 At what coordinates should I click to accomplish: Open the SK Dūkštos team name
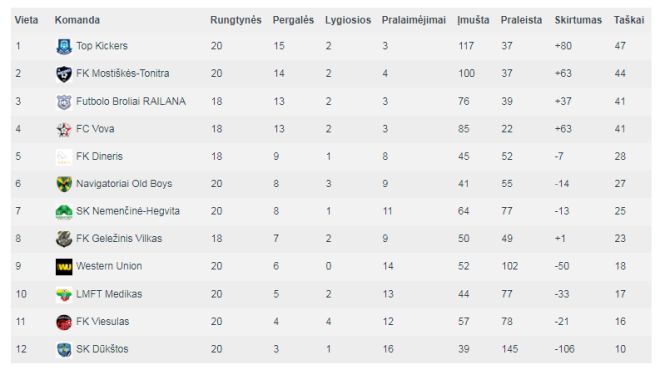coord(102,349)
